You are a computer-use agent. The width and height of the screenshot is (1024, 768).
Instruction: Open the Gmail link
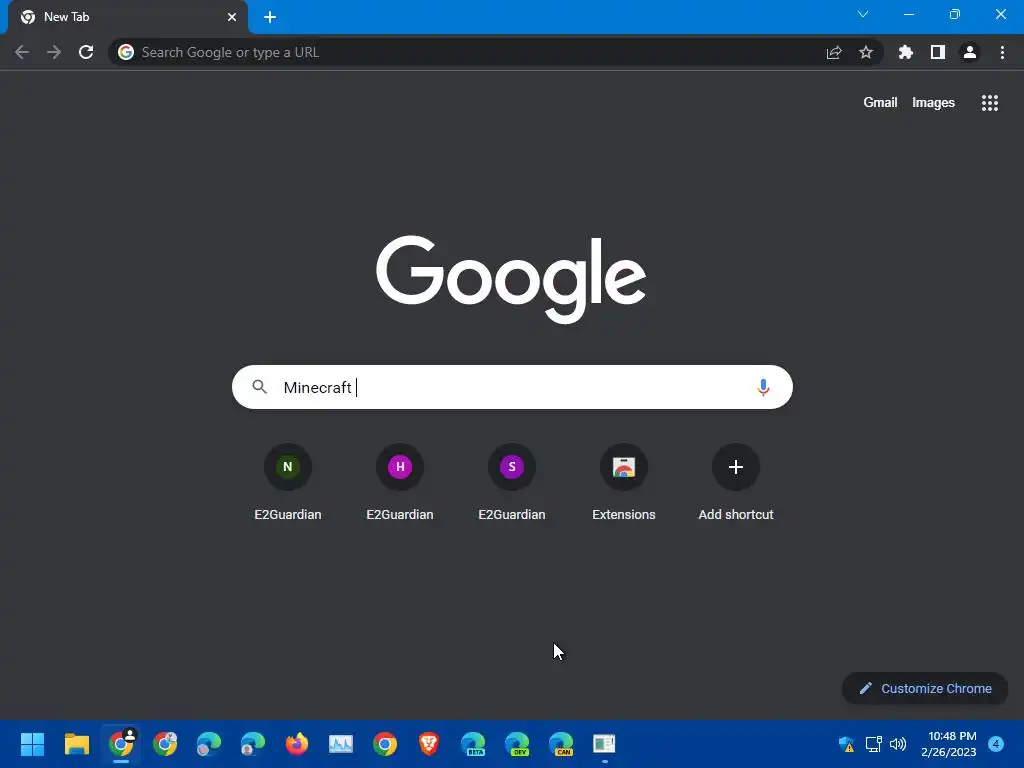coord(880,103)
